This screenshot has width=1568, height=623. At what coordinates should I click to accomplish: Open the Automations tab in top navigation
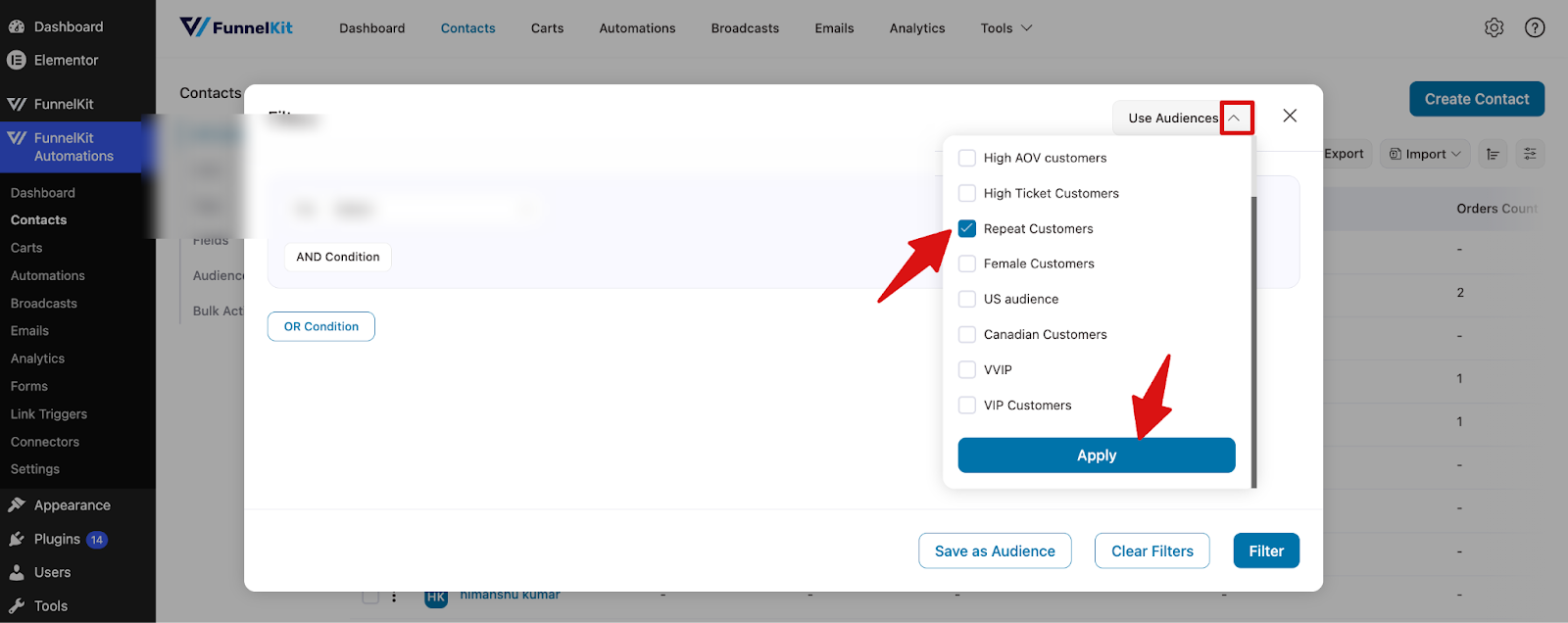[x=637, y=28]
